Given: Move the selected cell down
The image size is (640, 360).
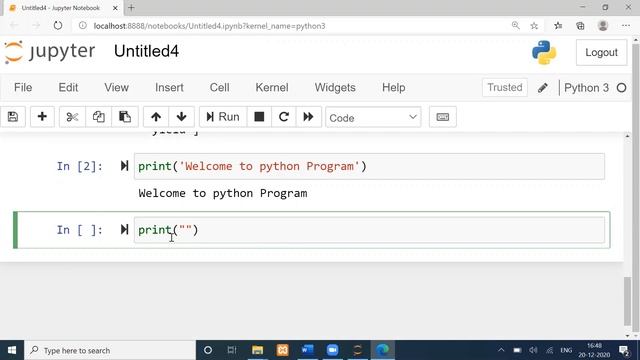Looking at the screenshot, I should [x=182, y=117].
